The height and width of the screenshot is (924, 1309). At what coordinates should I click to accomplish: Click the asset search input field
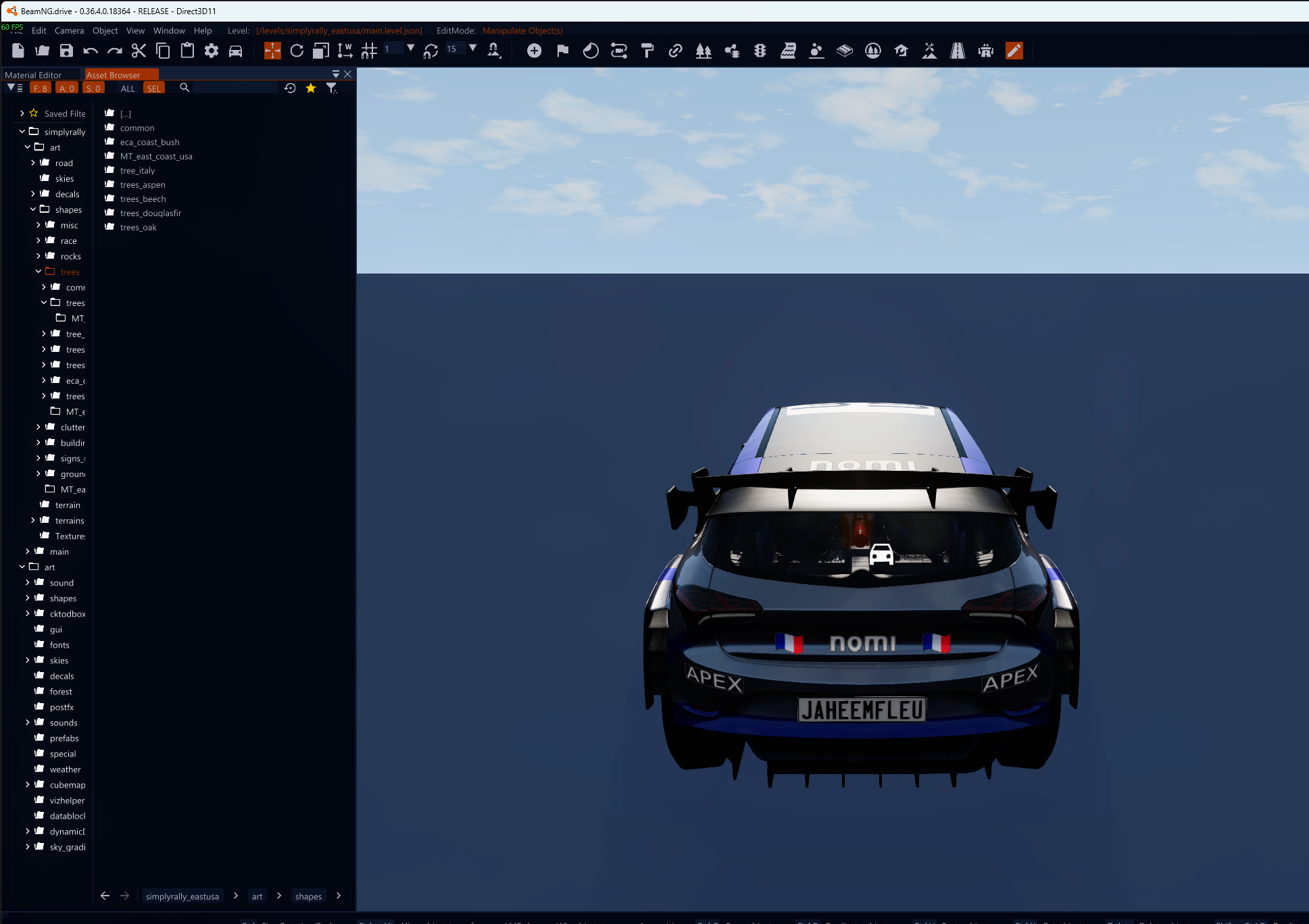click(x=235, y=88)
